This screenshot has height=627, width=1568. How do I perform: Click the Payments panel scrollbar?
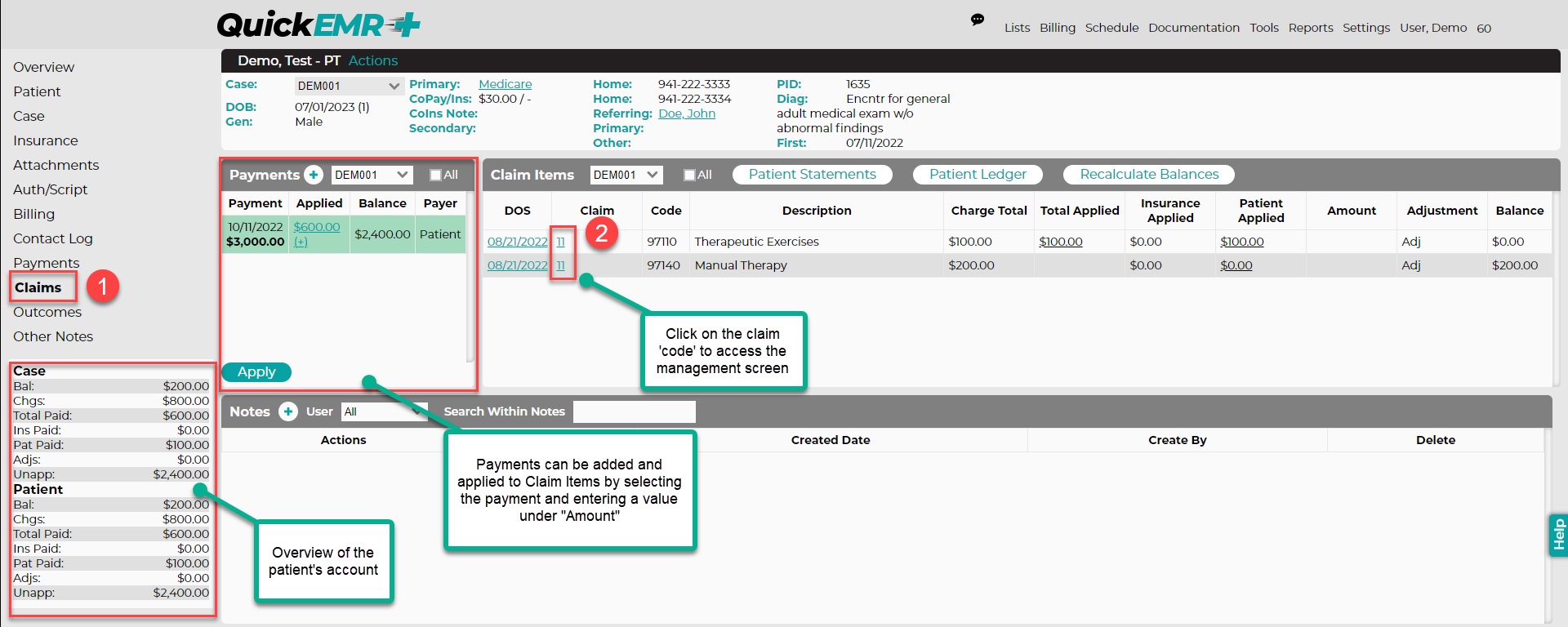(x=470, y=278)
